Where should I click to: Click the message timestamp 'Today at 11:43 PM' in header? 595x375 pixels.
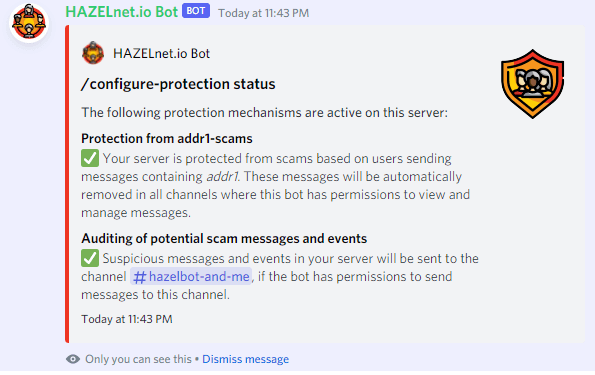pyautogui.click(x=263, y=13)
